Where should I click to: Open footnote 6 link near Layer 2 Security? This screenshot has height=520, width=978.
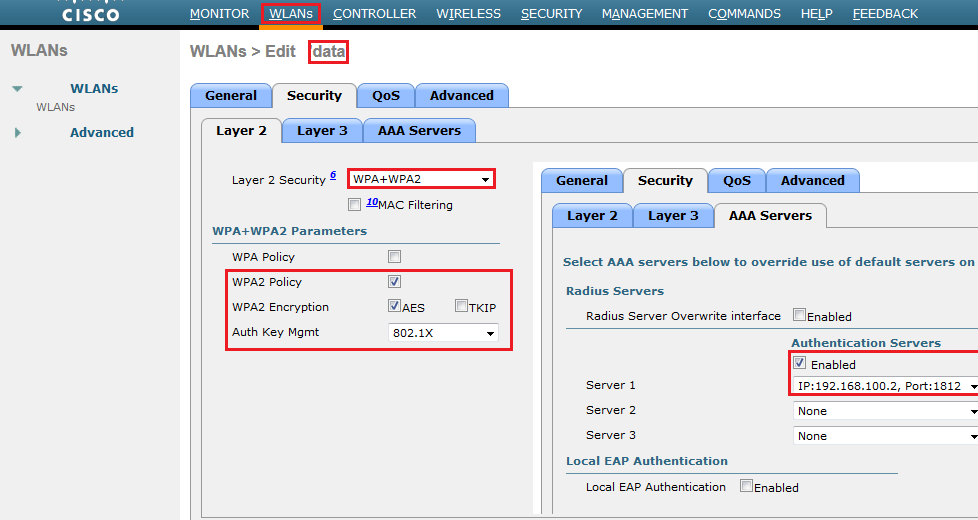[x=333, y=176]
